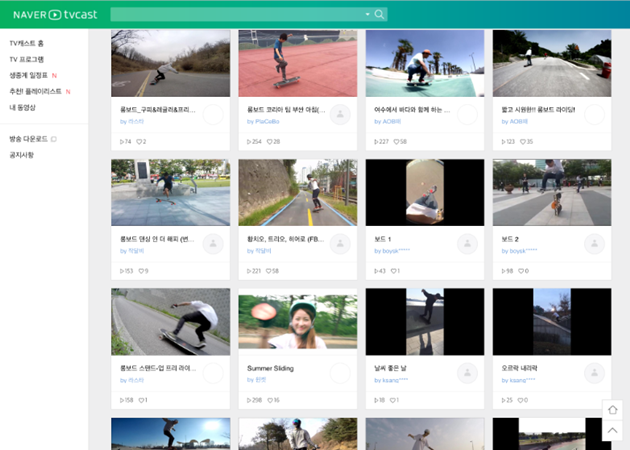Screen dimensions: 630x450
Task: Click the home icon at bottom right
Action: click(x=612, y=410)
